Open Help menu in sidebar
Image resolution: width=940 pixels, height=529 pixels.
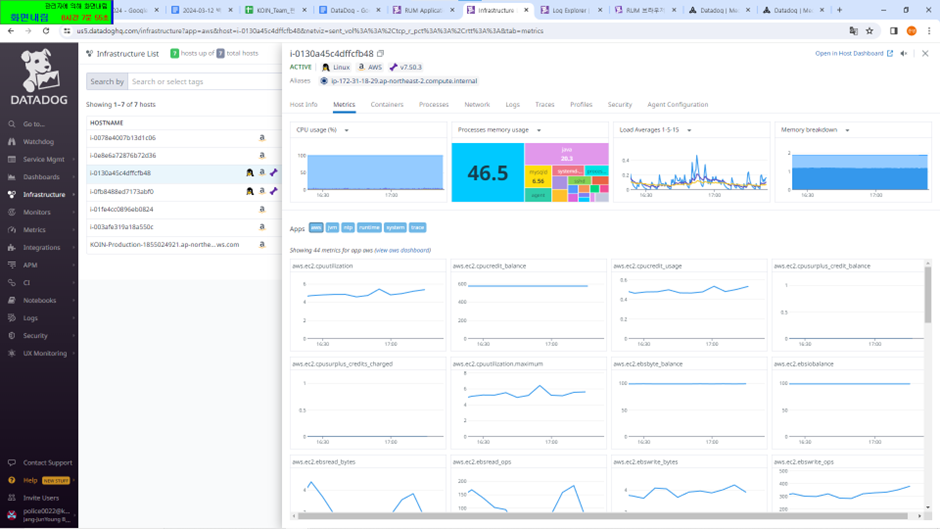[x=30, y=480]
